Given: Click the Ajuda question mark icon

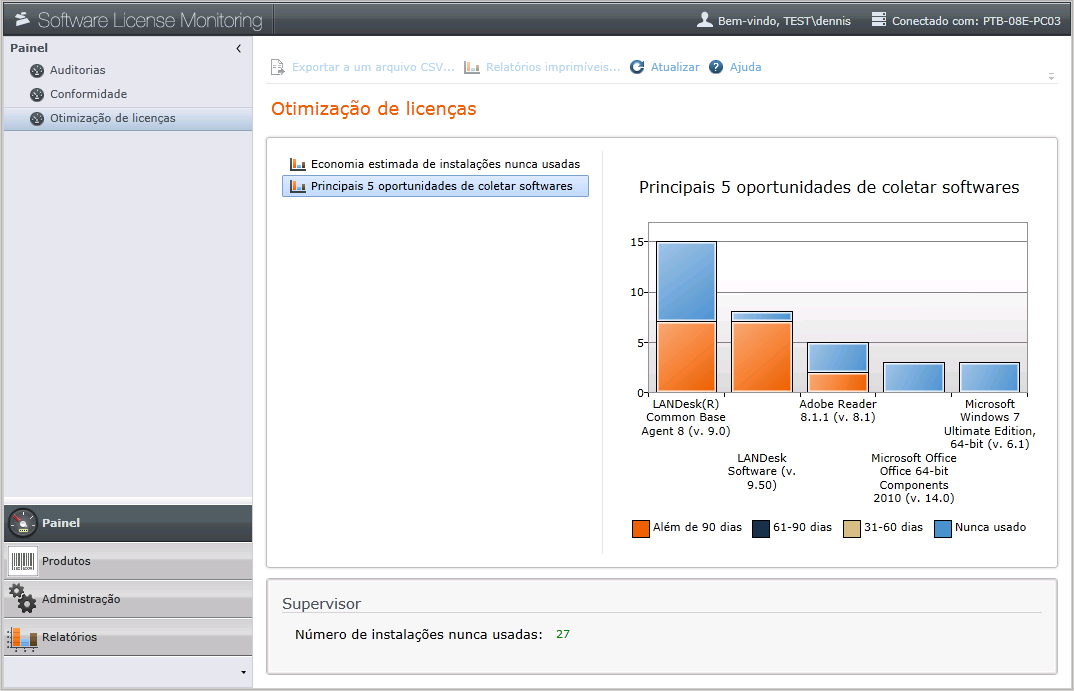Looking at the screenshot, I should [x=716, y=67].
